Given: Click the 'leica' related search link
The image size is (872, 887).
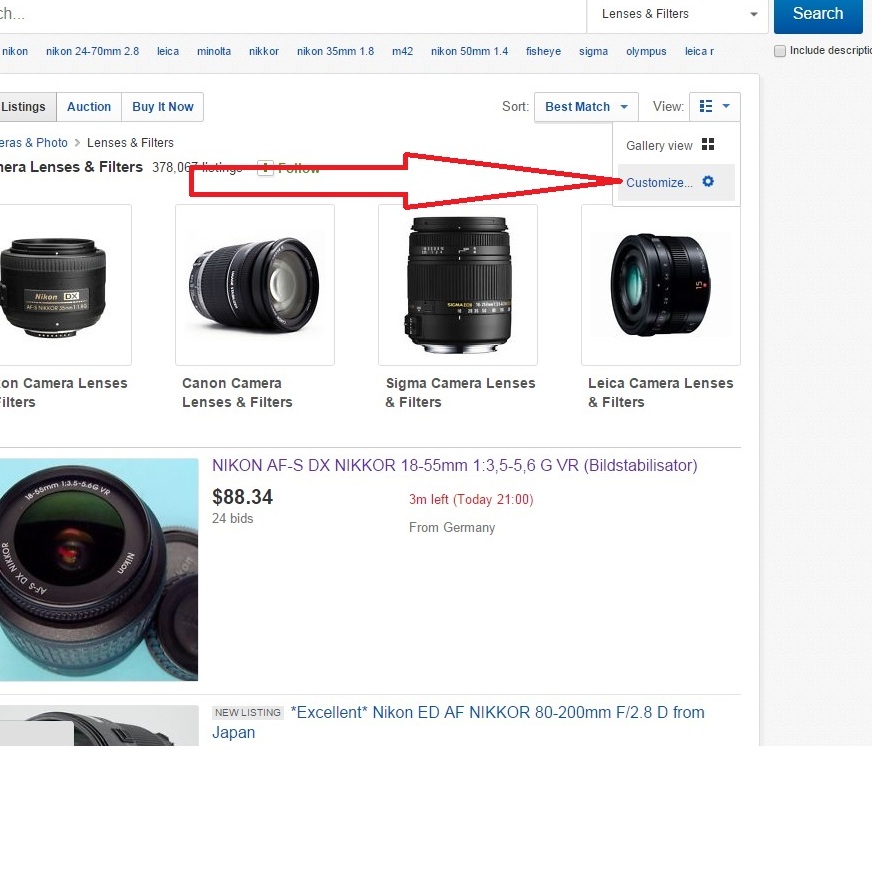Looking at the screenshot, I should 168,51.
